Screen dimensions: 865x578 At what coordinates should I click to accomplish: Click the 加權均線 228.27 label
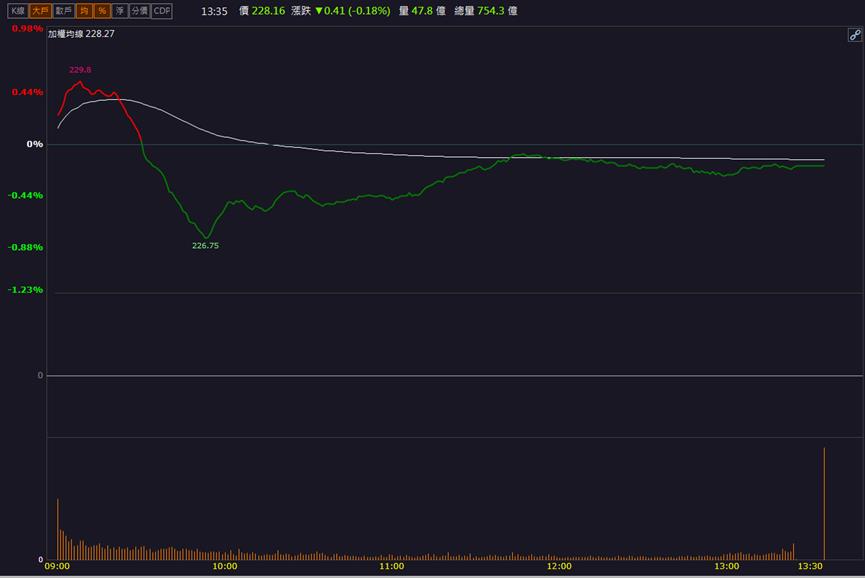(81, 34)
